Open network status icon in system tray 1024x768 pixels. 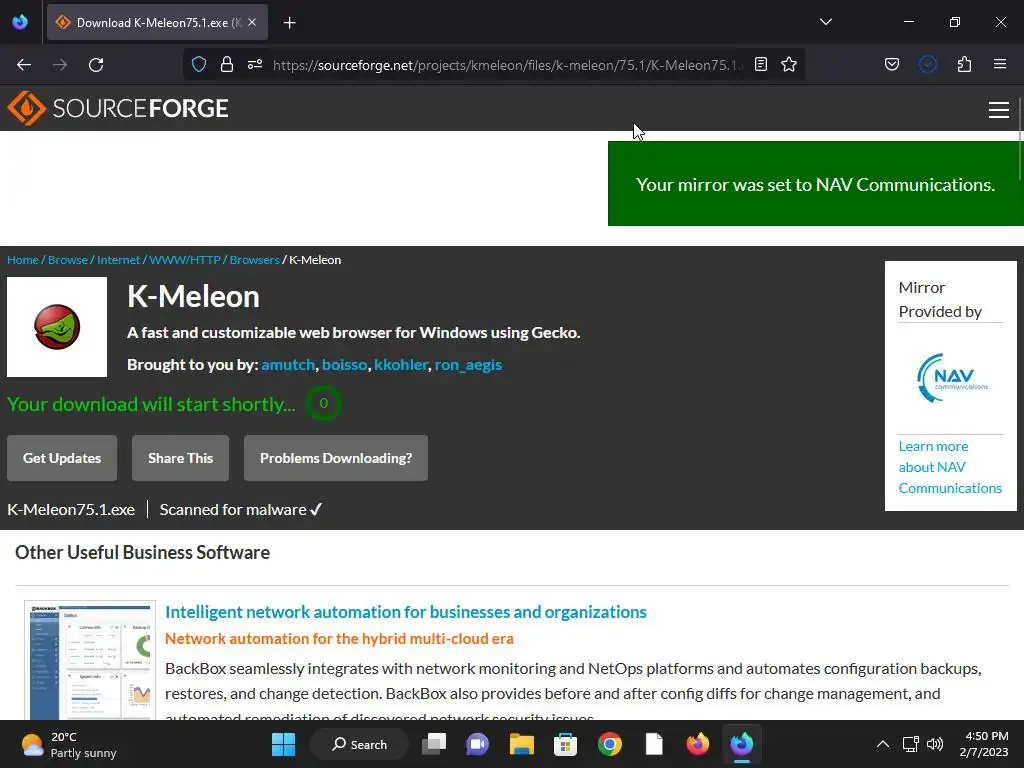[x=910, y=744]
